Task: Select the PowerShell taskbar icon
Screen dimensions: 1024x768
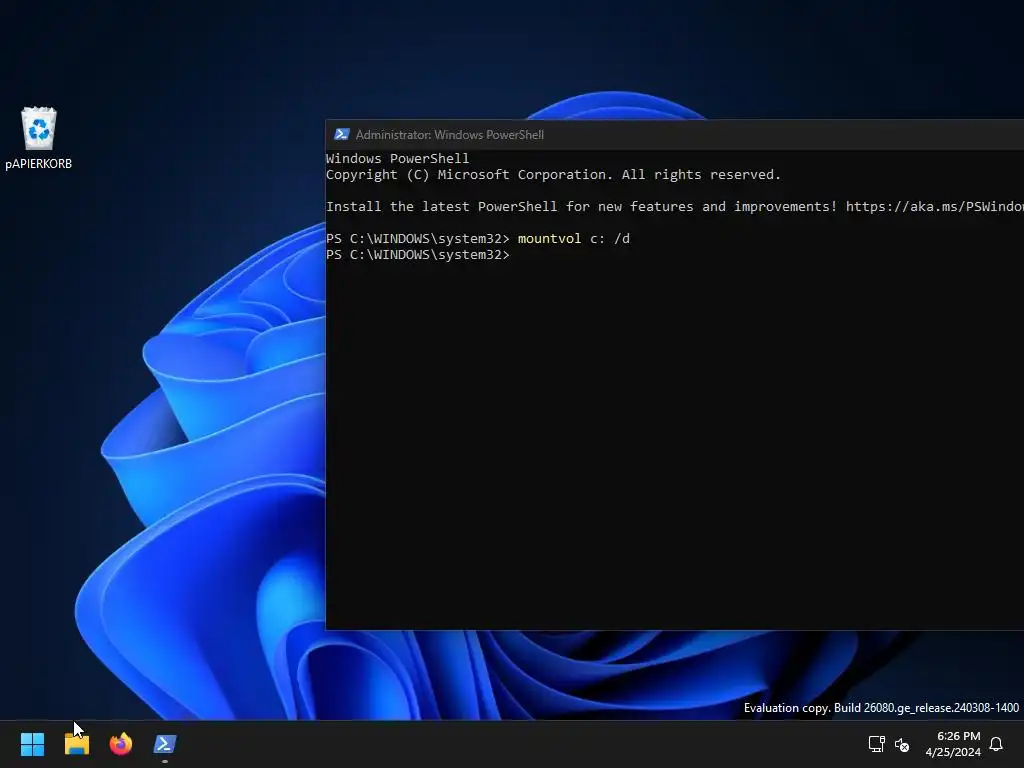Action: (165, 744)
